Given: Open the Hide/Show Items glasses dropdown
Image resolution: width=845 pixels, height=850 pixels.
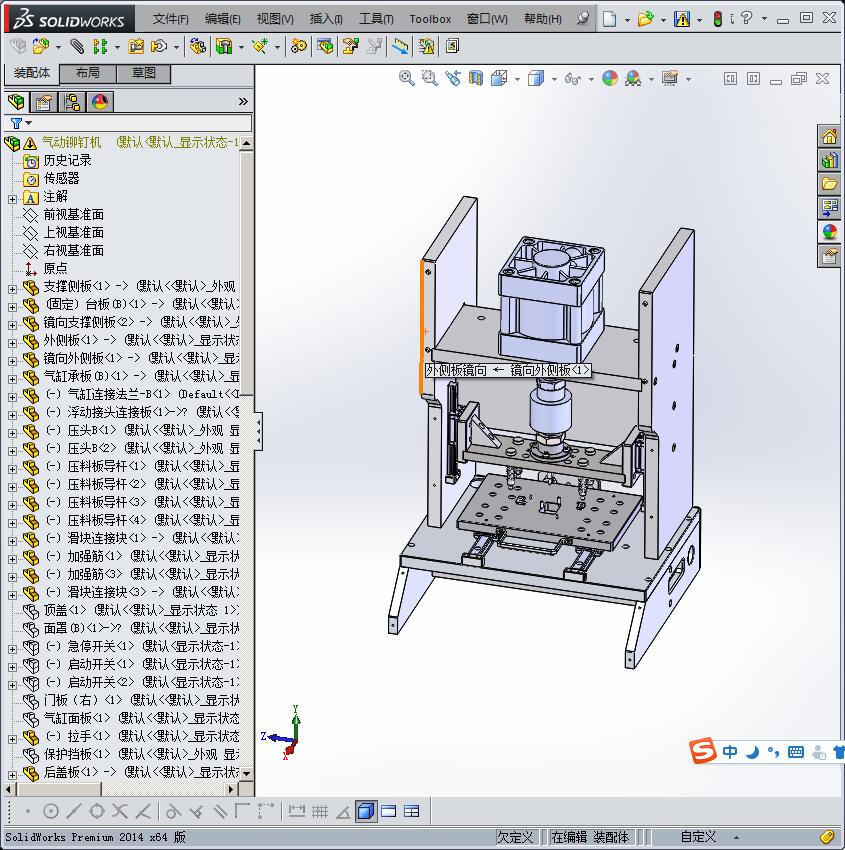Looking at the screenshot, I should [x=591, y=80].
